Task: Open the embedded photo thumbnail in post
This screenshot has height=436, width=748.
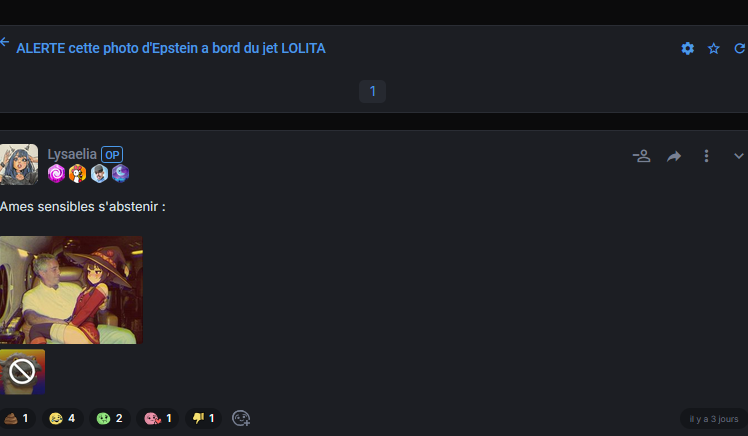Action: coord(71,290)
